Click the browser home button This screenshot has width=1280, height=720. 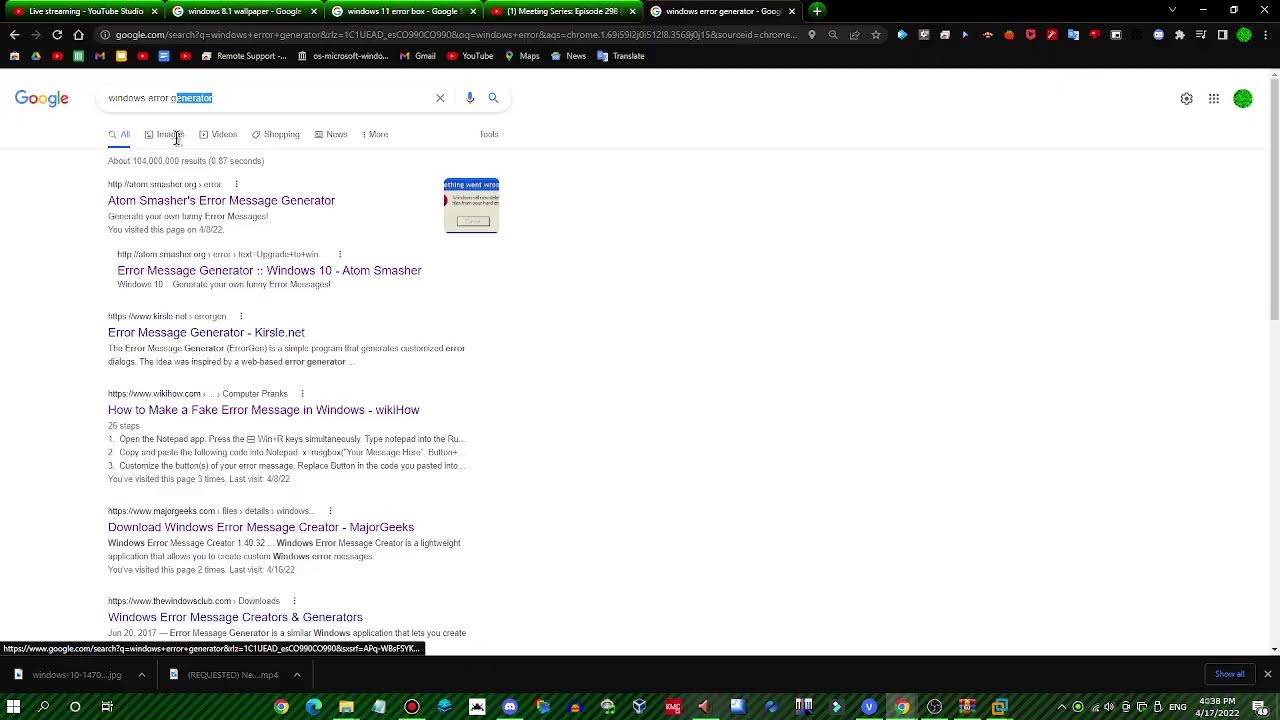[x=78, y=35]
